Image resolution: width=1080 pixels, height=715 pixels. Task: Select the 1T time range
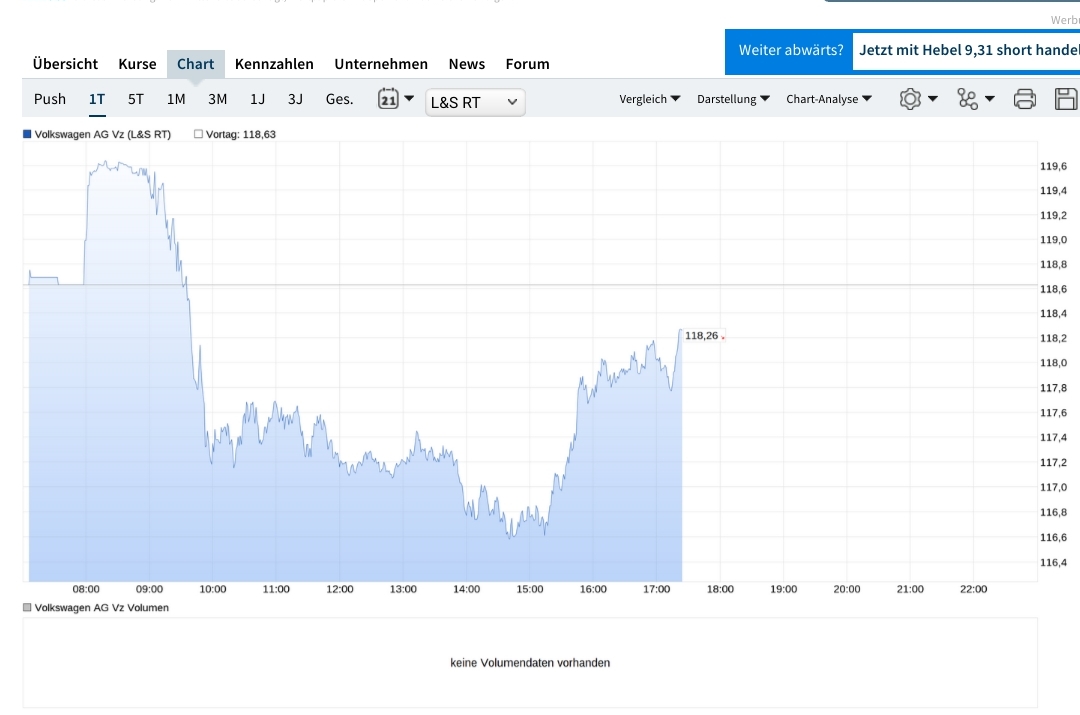(x=96, y=99)
